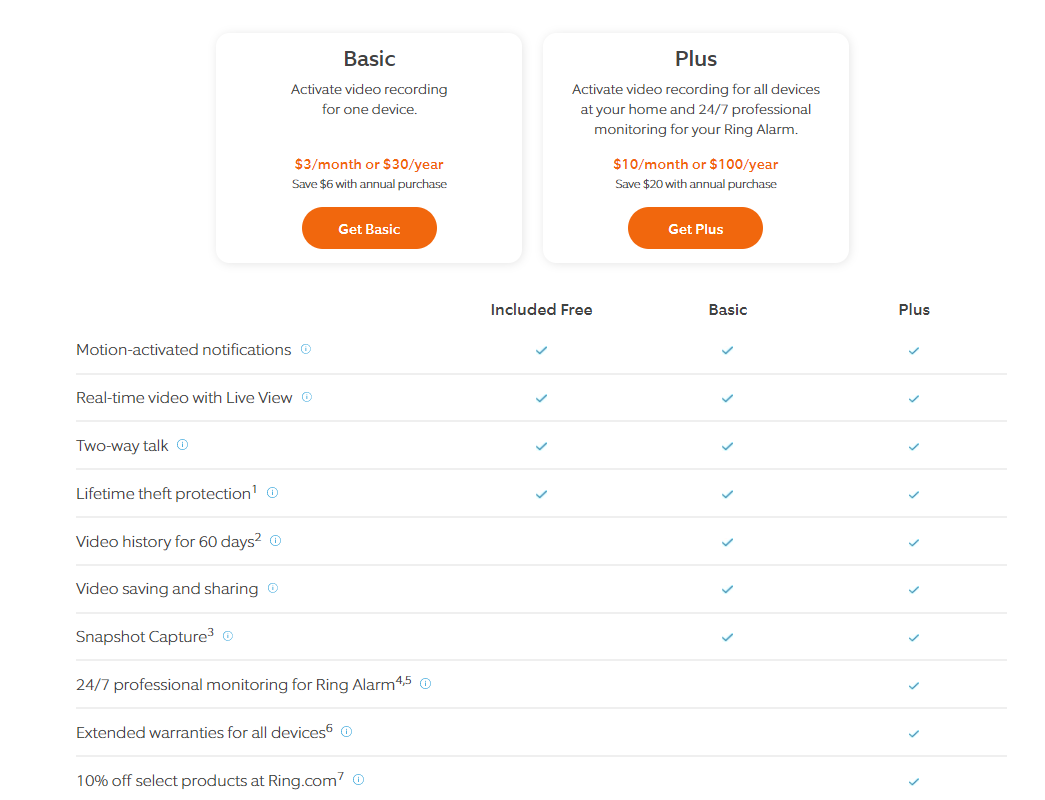Click footnote 1 next to Lifetime theft protection
Image resolution: width=1045 pixels, height=800 pixels.
pyautogui.click(x=252, y=487)
